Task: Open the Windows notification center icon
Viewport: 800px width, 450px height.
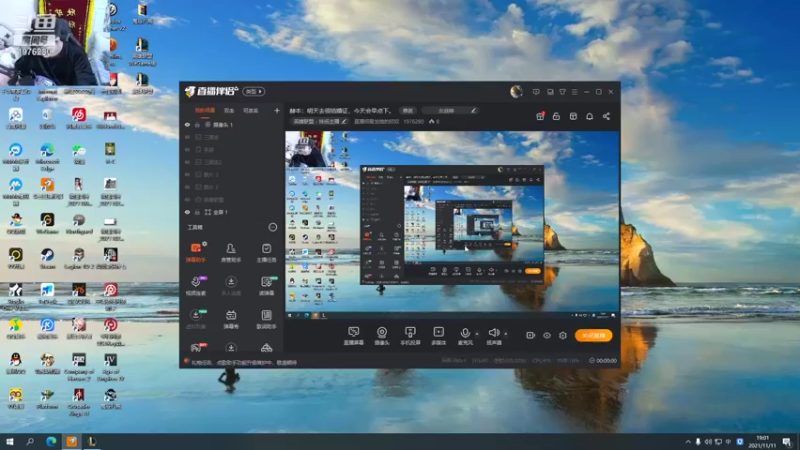Action: [x=787, y=442]
